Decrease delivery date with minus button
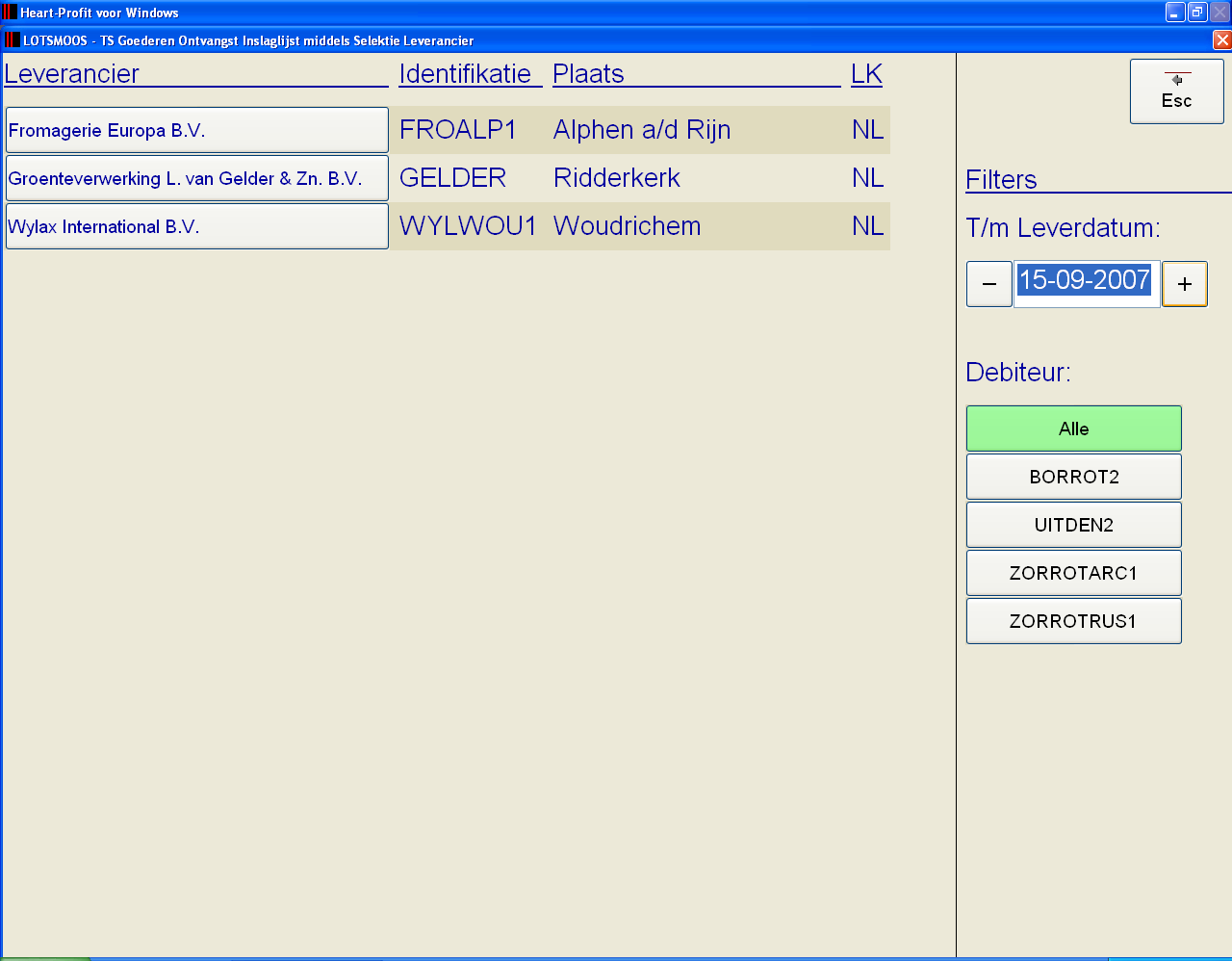This screenshot has width=1232, height=961. 988,284
